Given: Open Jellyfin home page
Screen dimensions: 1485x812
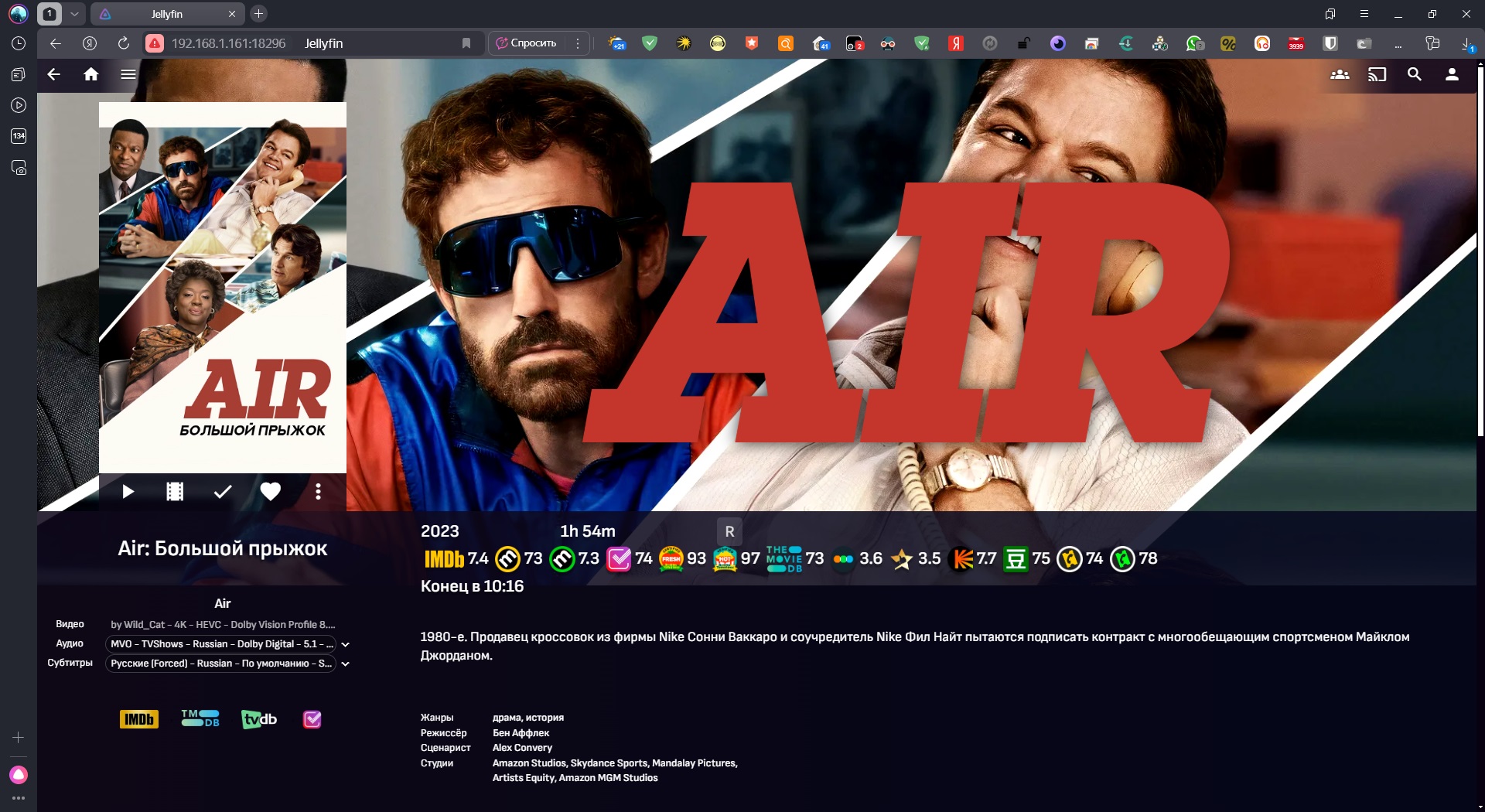Looking at the screenshot, I should 91,74.
